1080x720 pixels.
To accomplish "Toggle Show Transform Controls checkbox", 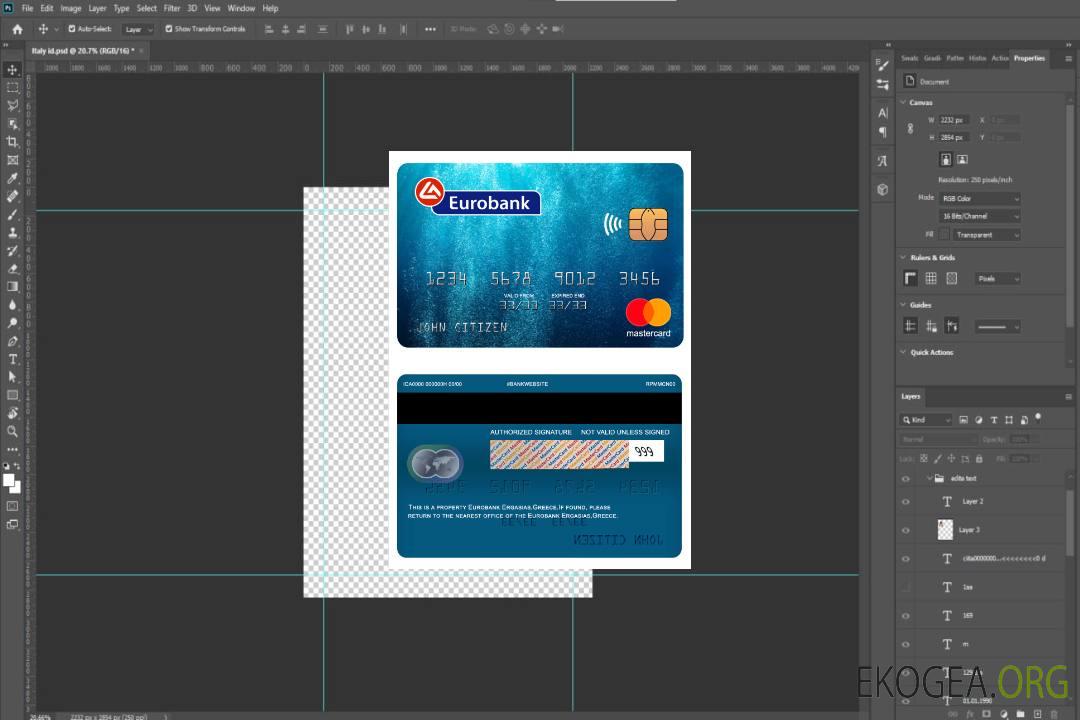I will click(169, 29).
